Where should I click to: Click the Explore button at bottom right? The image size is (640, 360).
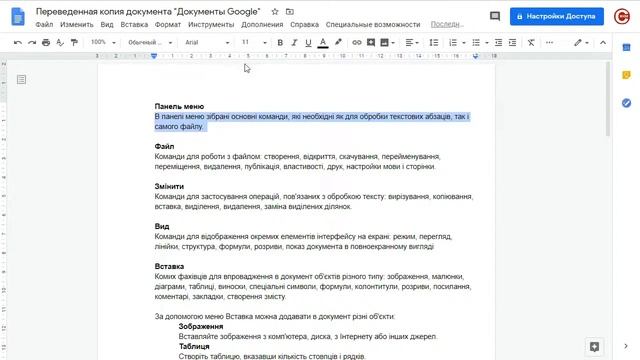[x=594, y=347]
